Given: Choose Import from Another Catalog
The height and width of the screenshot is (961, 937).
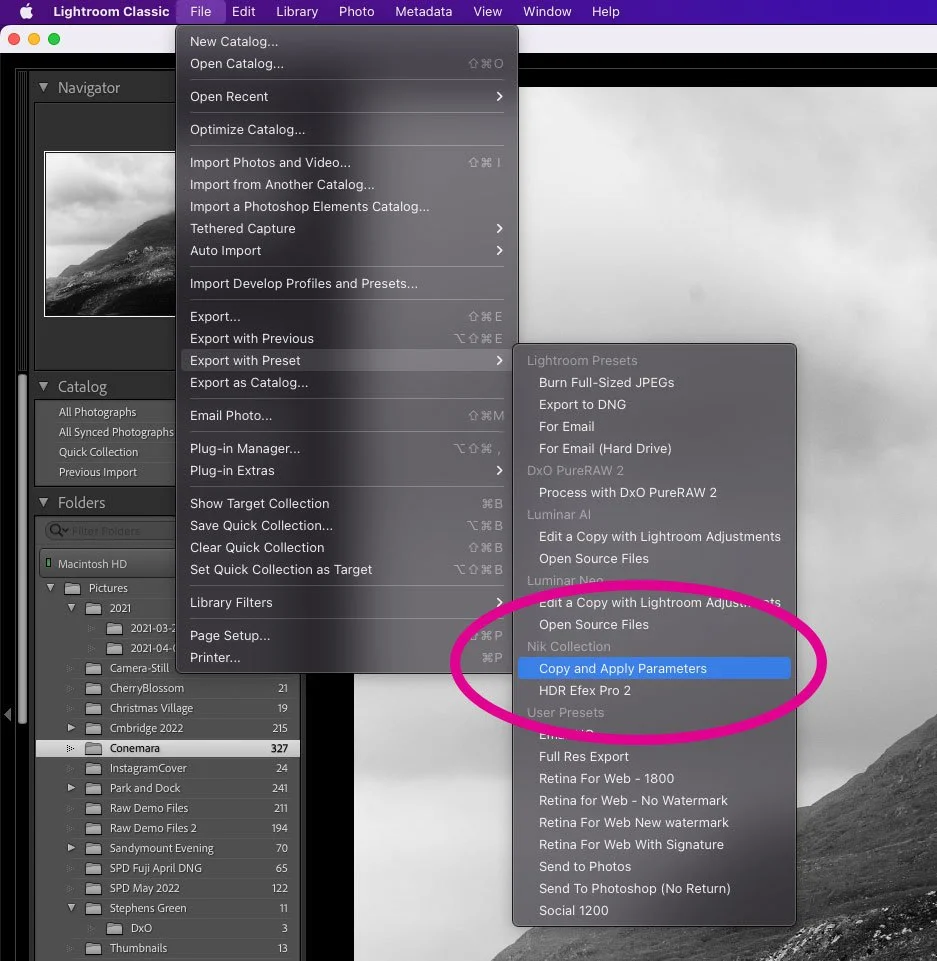Looking at the screenshot, I should click(346, 185).
